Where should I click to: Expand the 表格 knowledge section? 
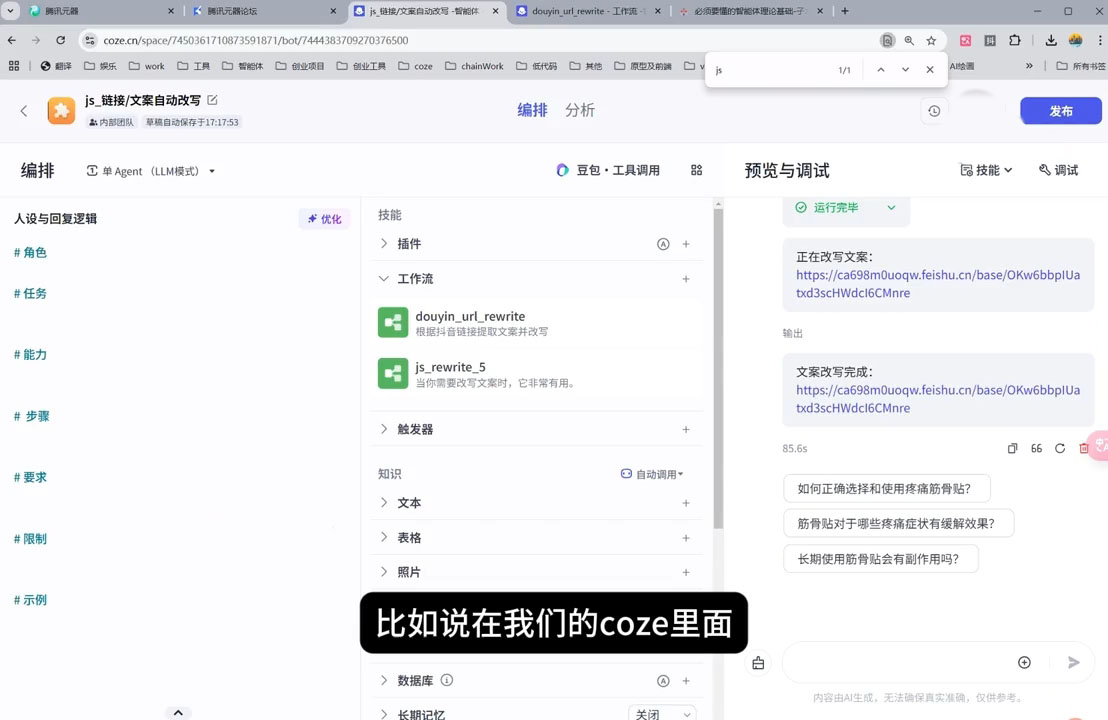[384, 538]
